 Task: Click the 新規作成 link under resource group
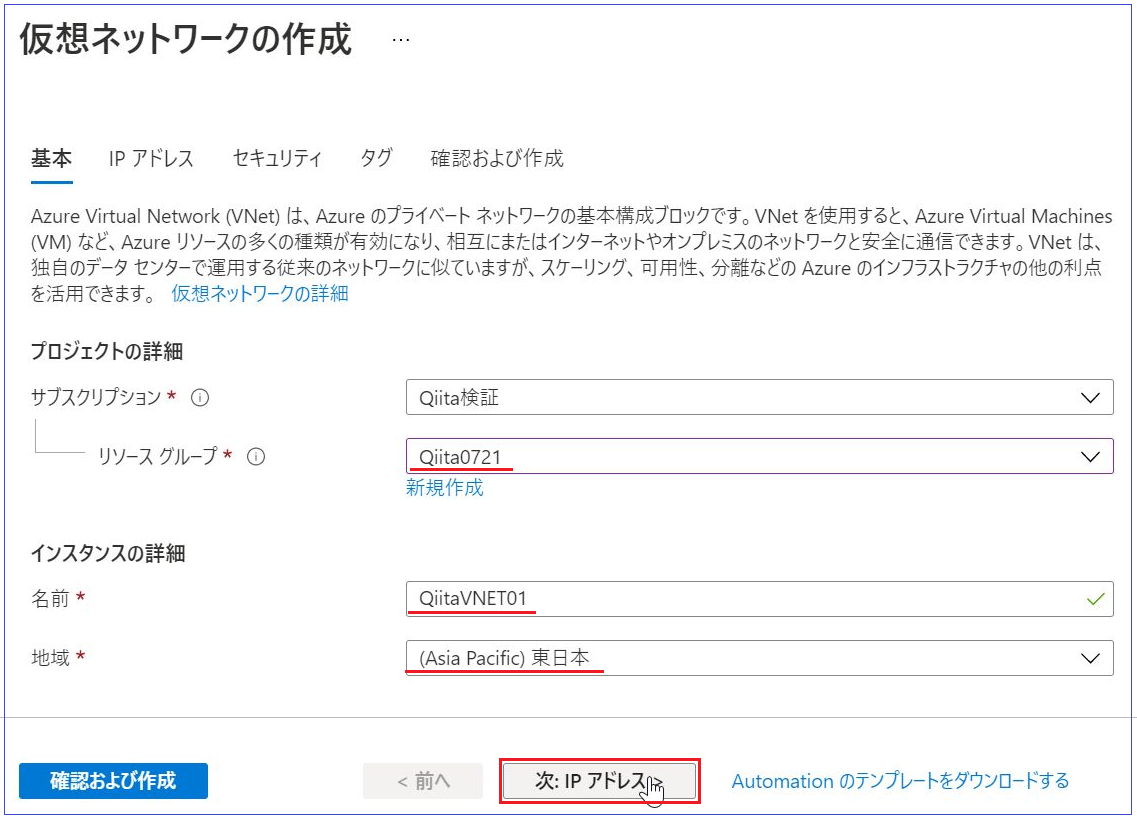(x=444, y=488)
